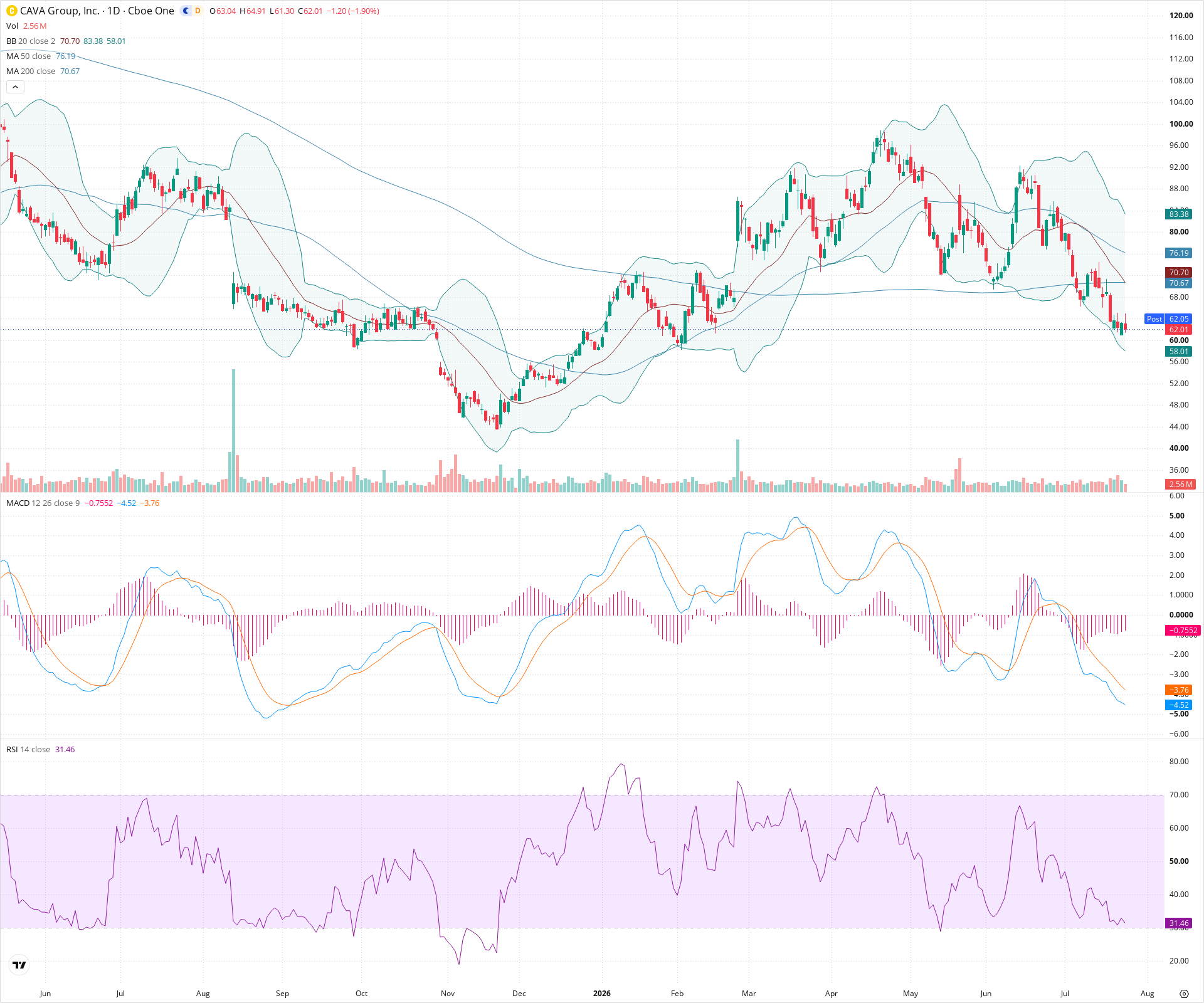Collapse the indicator legend with the chevron
Viewport: 1204px width, 1003px height.
15,87
